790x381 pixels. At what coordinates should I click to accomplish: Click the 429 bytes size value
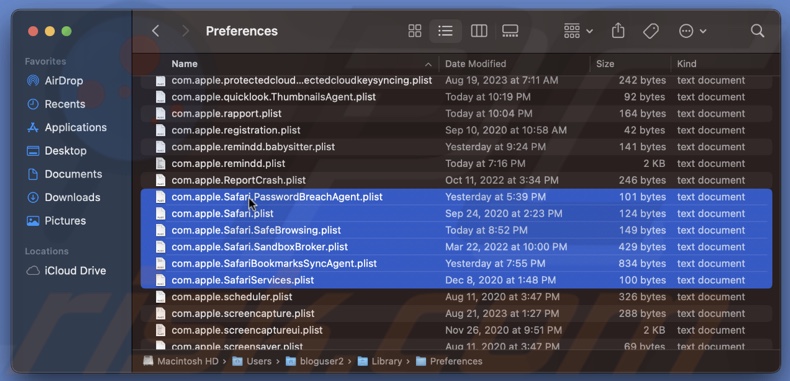pyautogui.click(x=642, y=247)
